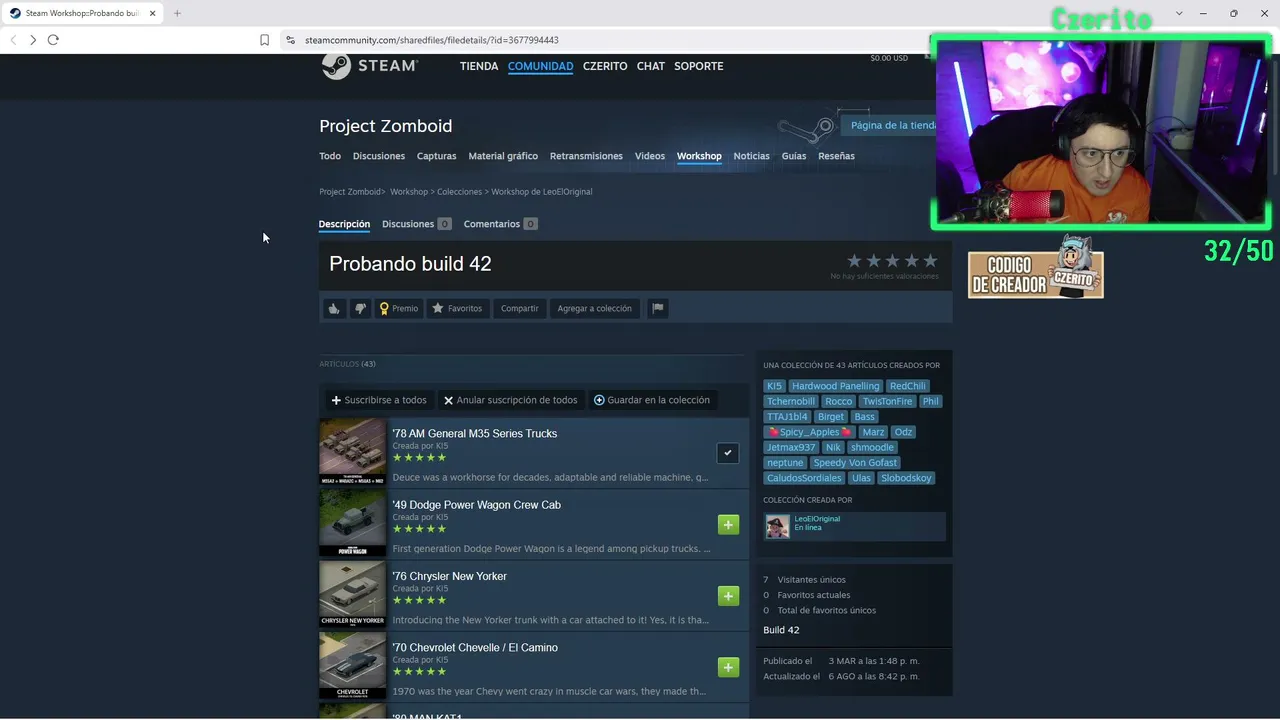
Task: Click Colecciones in the breadcrumb trail
Action: (459, 192)
